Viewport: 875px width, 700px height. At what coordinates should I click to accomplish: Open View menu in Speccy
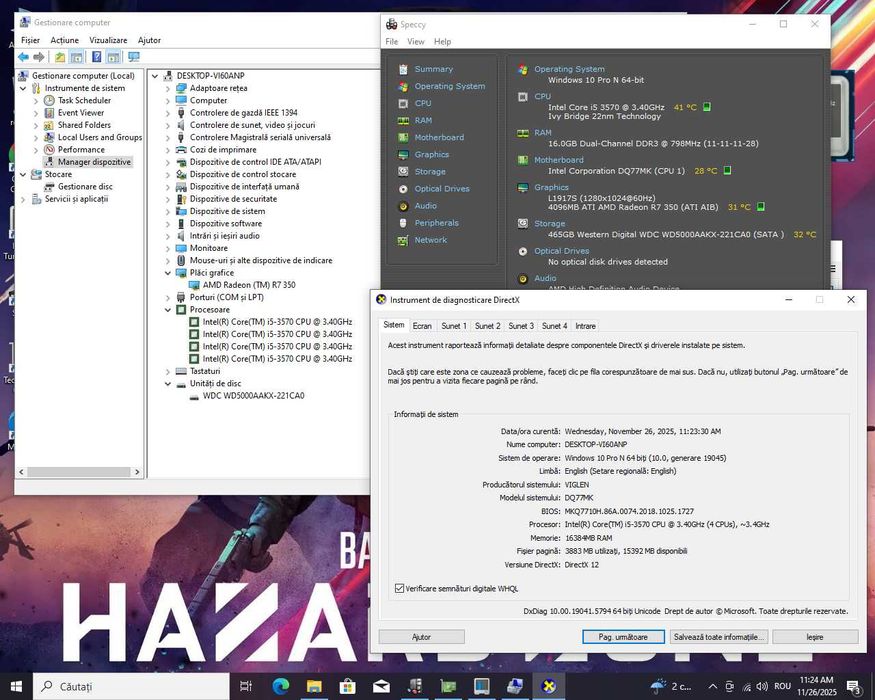point(416,42)
